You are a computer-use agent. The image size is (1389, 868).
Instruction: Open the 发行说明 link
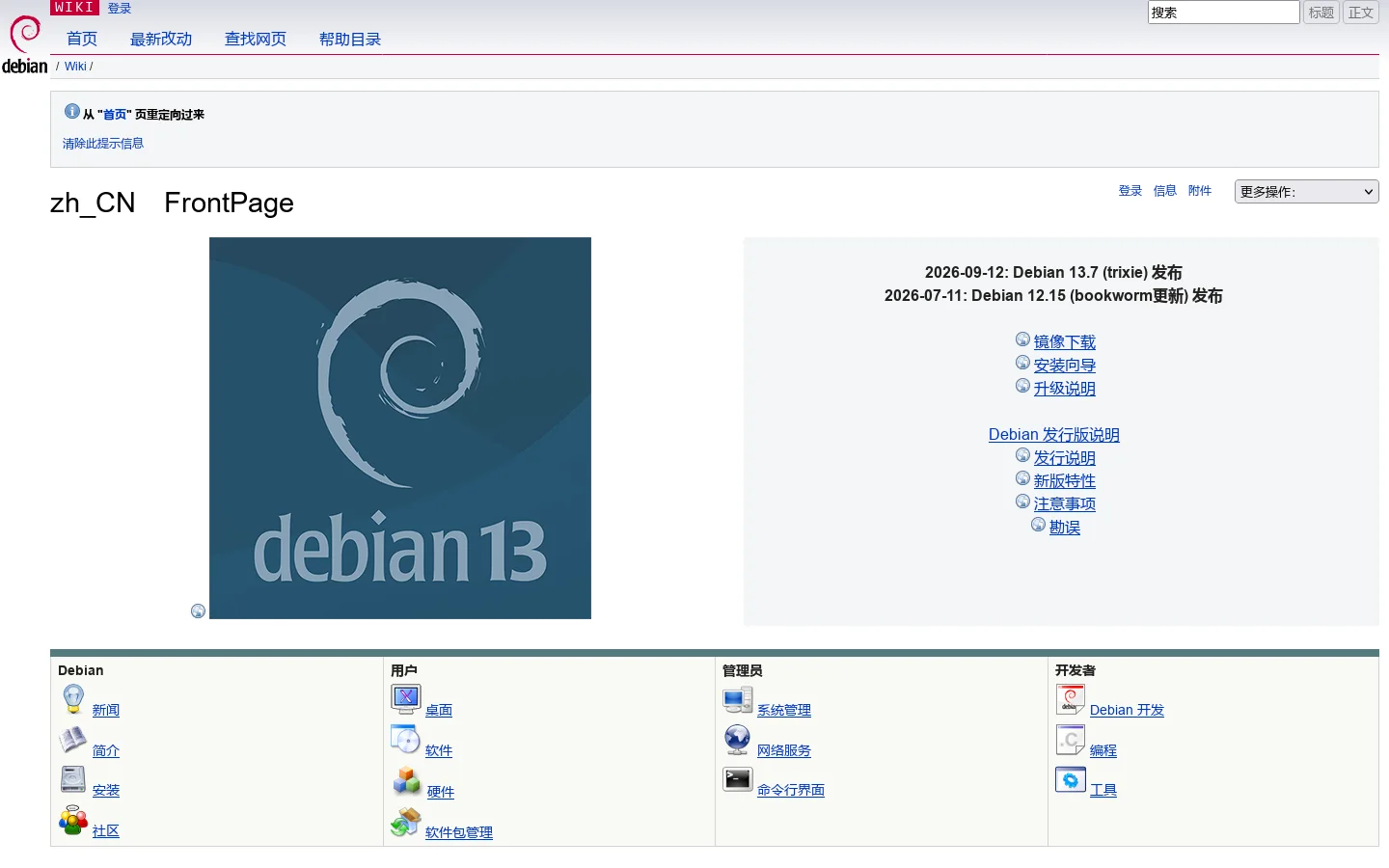1065,458
